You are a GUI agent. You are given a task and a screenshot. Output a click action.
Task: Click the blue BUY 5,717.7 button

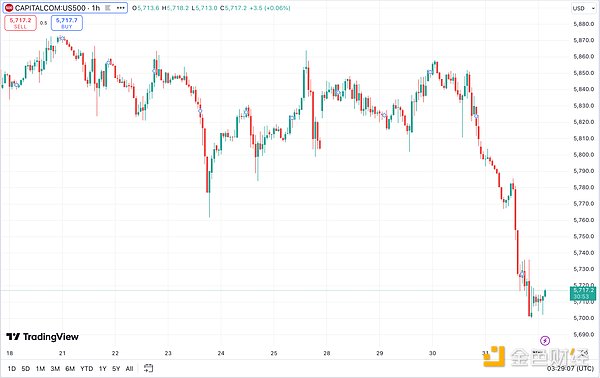point(67,23)
